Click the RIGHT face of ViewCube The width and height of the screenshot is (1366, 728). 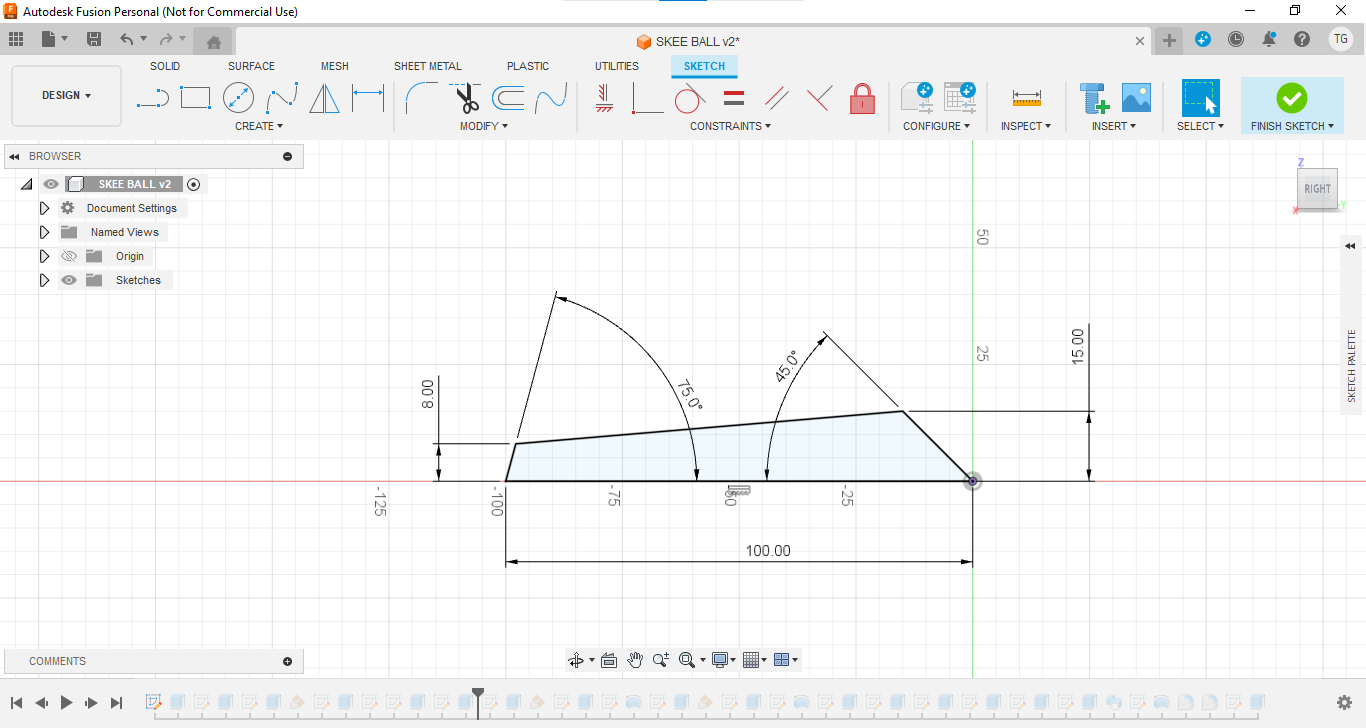click(1317, 188)
